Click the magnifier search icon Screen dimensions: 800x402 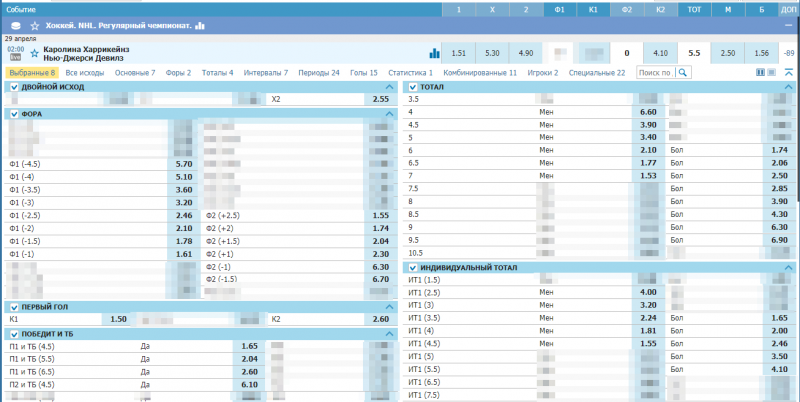683,73
